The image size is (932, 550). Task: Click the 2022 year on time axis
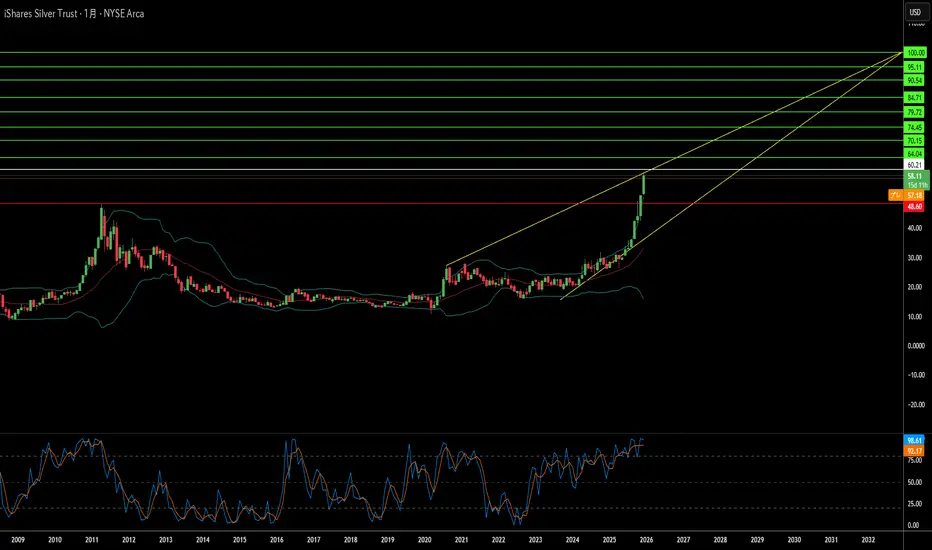498,540
